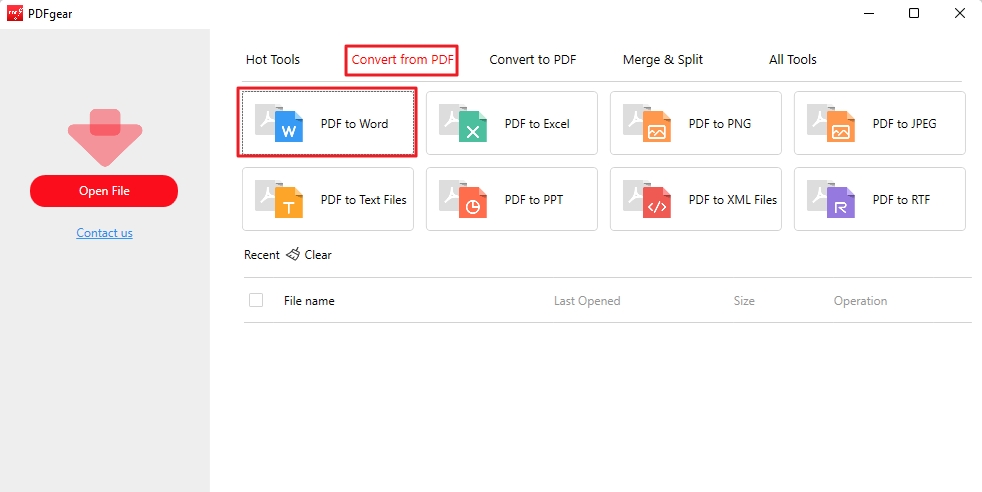Viewport: 982px width, 492px height.
Task: Pick the PDF to XML Files icon
Action: 648,199
